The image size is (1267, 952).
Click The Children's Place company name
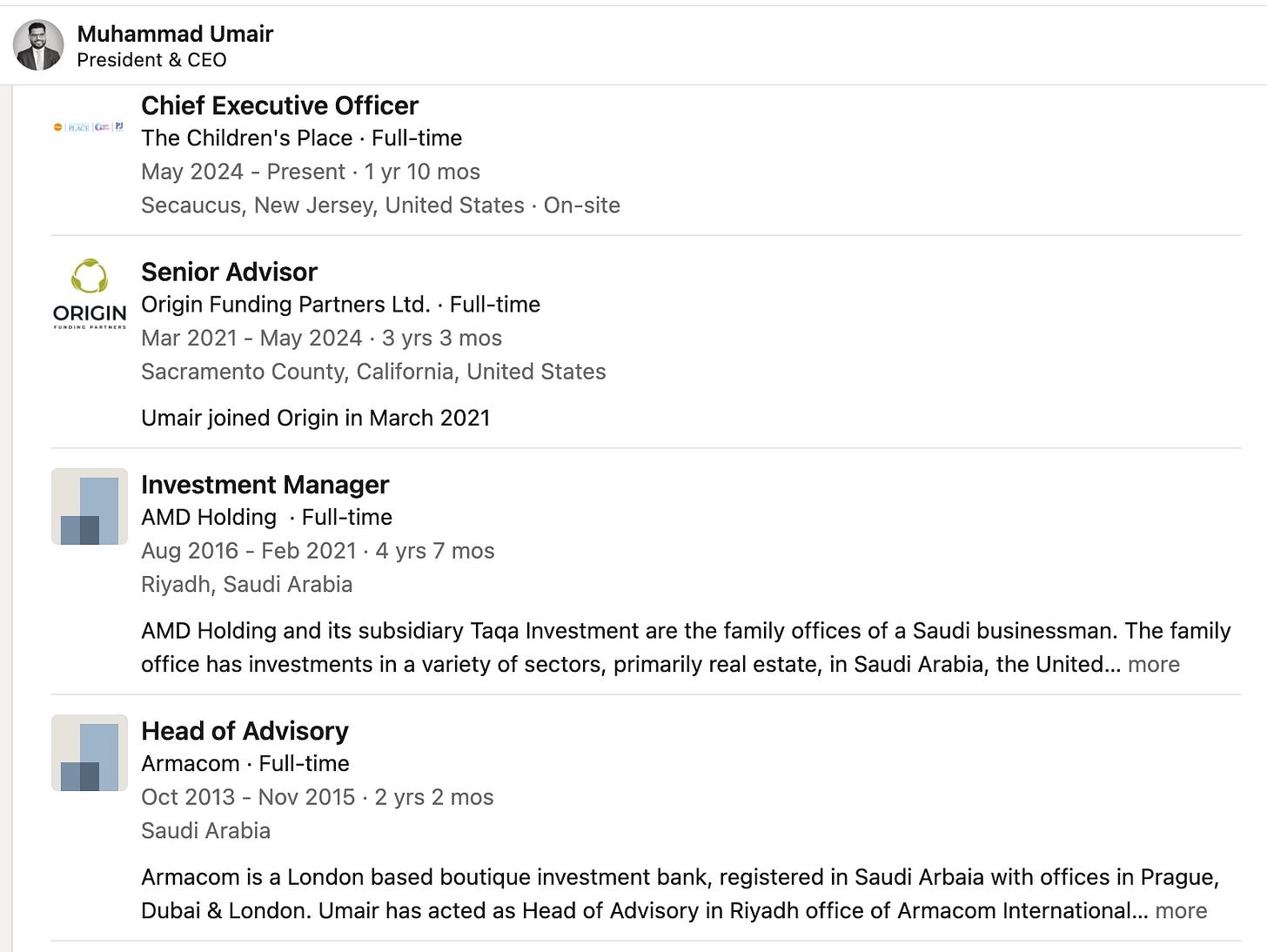click(x=247, y=137)
